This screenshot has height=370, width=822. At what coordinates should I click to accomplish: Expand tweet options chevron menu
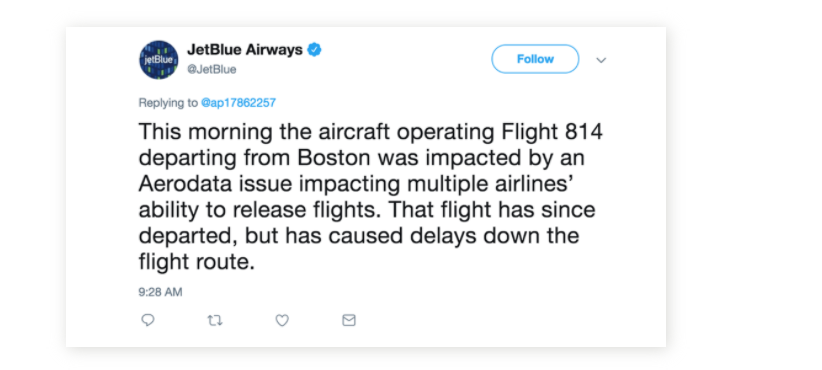601,60
